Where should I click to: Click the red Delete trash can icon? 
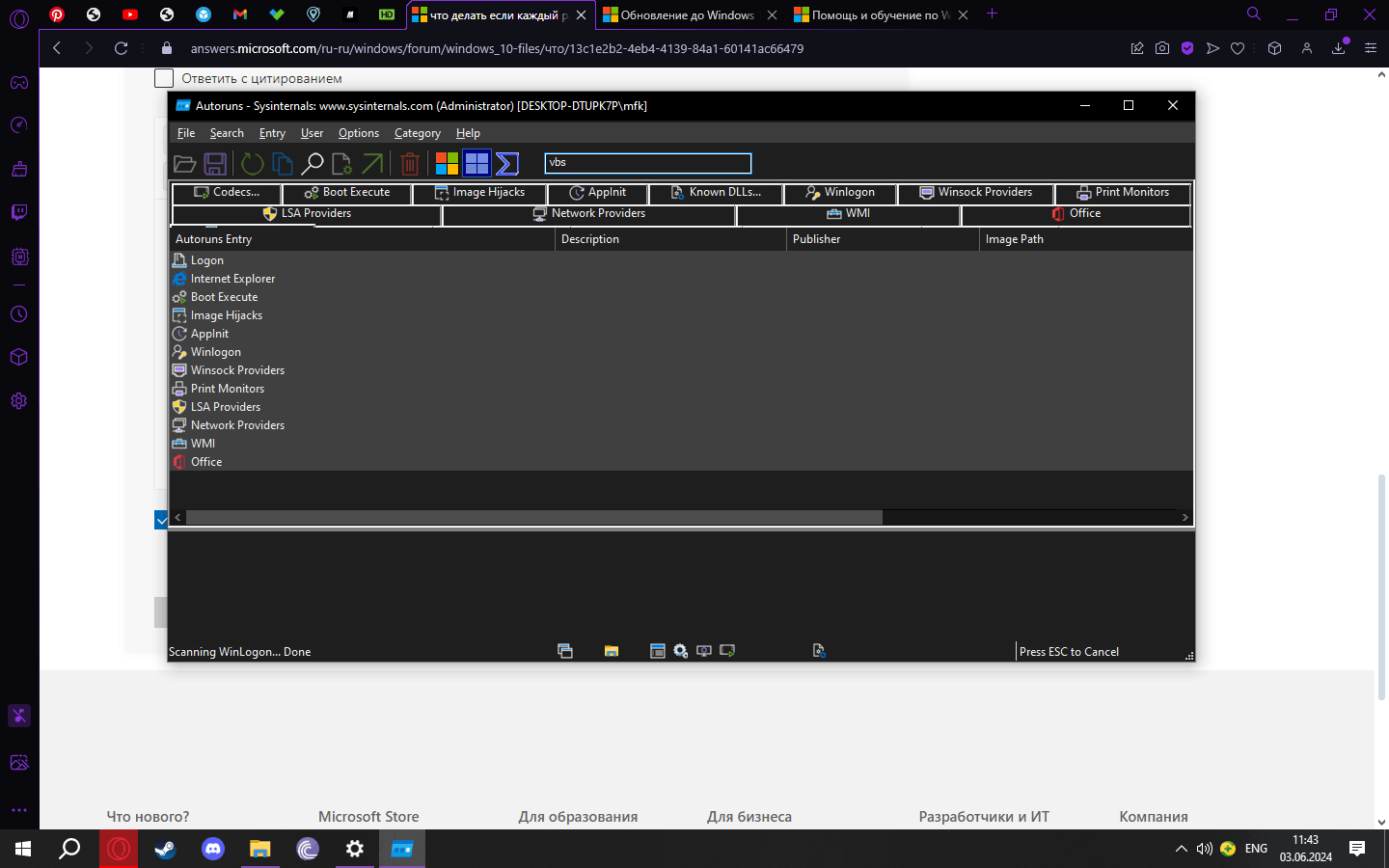pyautogui.click(x=410, y=164)
